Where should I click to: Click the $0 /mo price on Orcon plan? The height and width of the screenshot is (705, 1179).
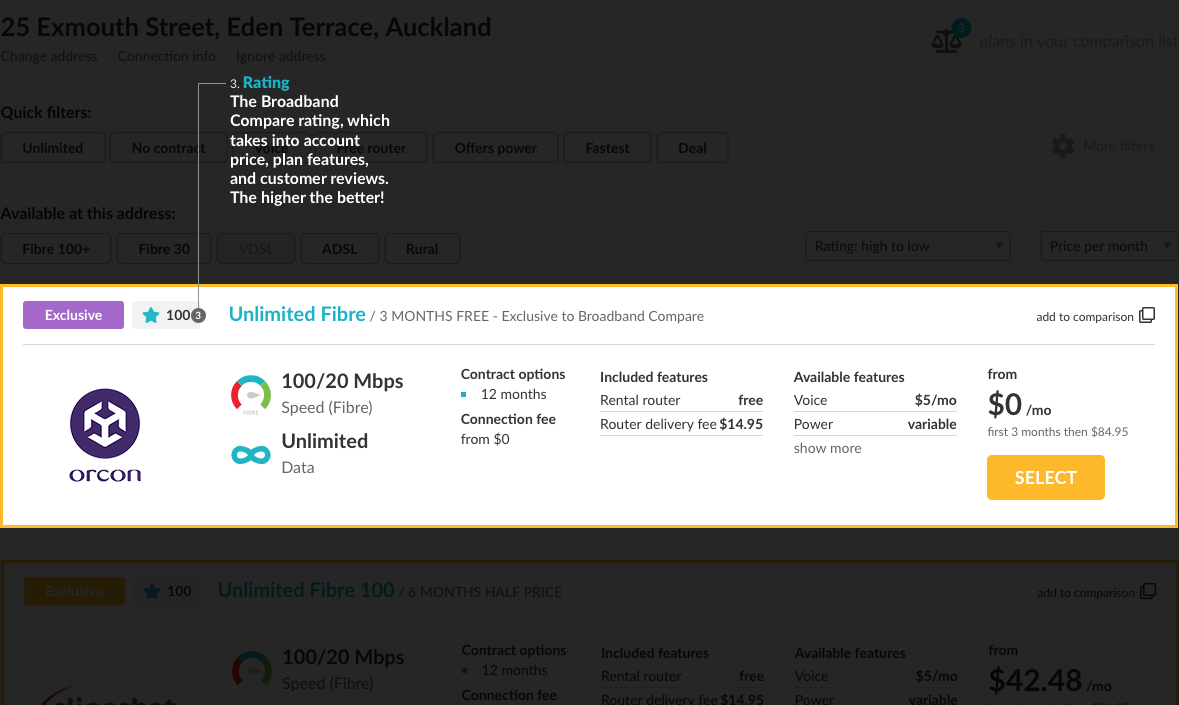1019,405
